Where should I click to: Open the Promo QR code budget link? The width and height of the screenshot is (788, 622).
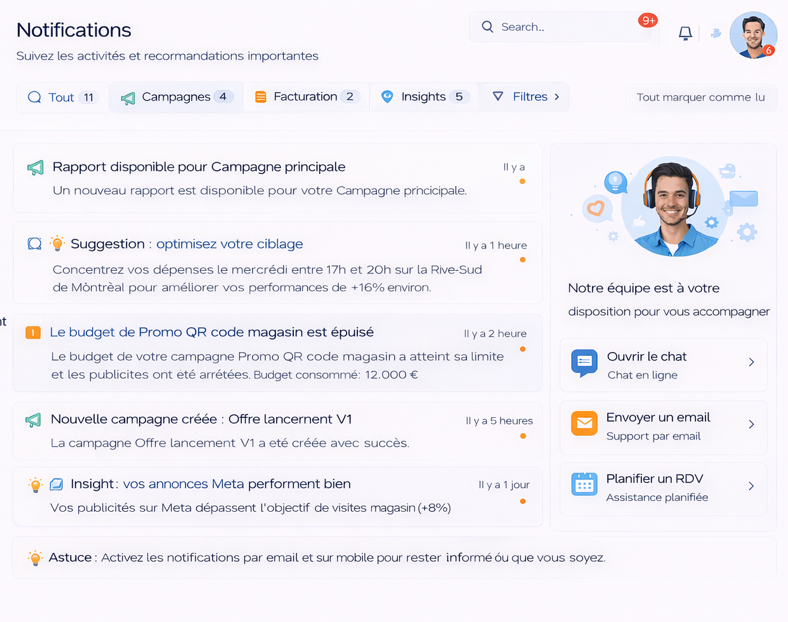point(211,332)
